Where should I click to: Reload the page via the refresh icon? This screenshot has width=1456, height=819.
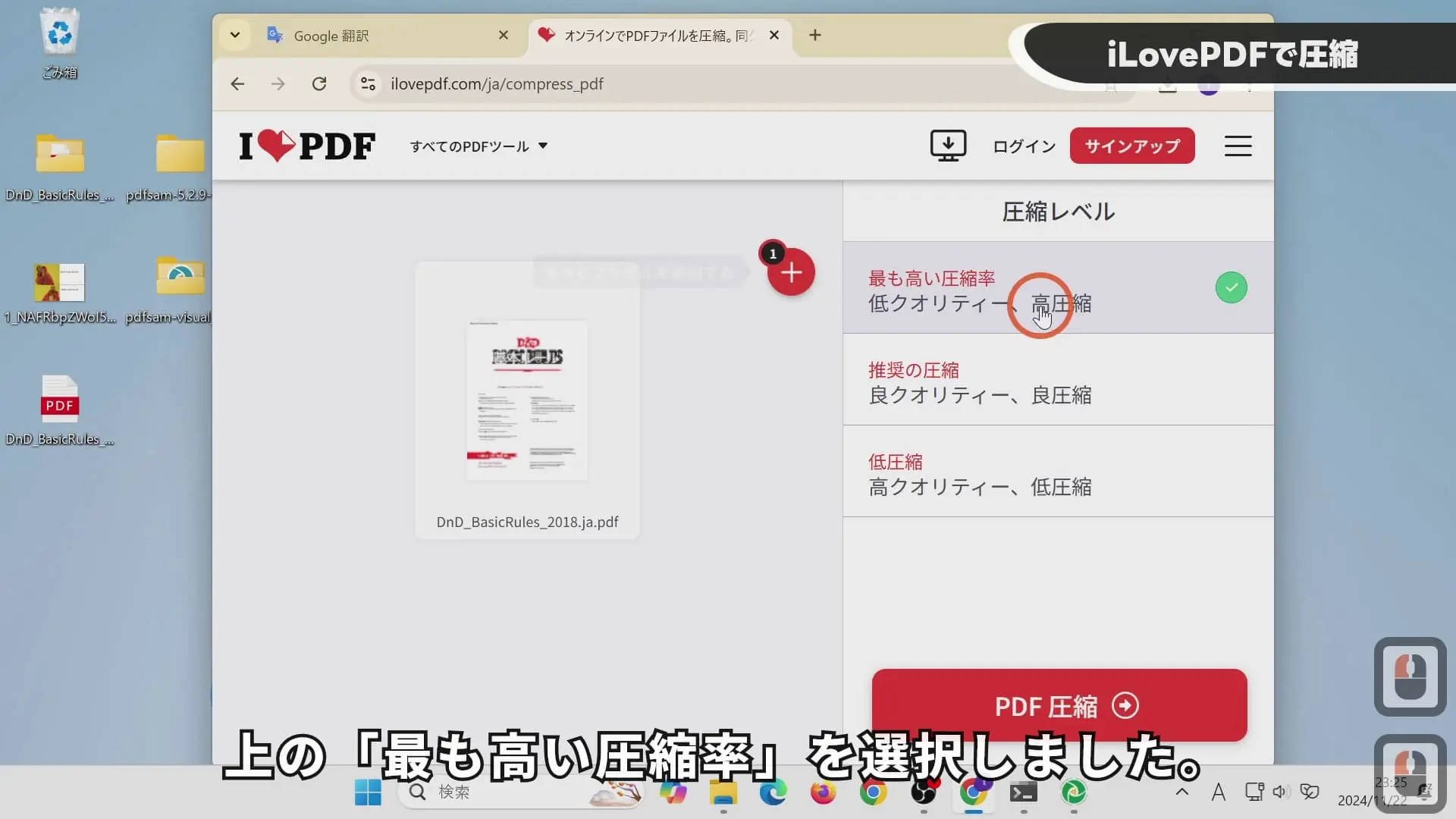click(319, 83)
